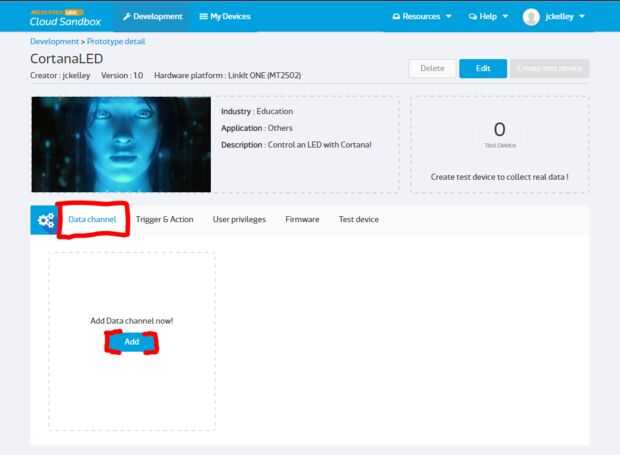Click the Delete prototype button

pos(433,68)
